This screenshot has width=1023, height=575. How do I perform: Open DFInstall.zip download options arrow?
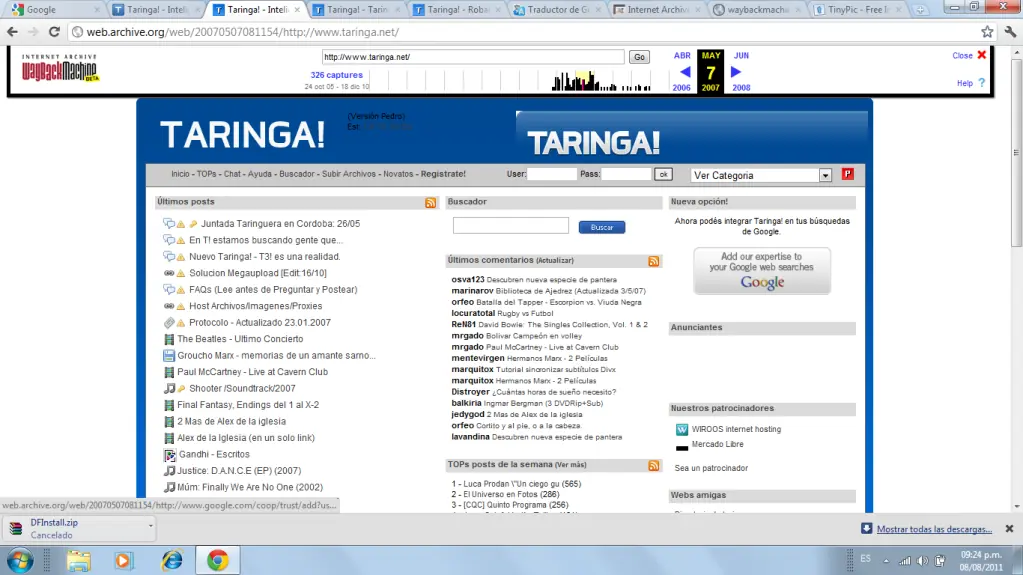(151, 525)
